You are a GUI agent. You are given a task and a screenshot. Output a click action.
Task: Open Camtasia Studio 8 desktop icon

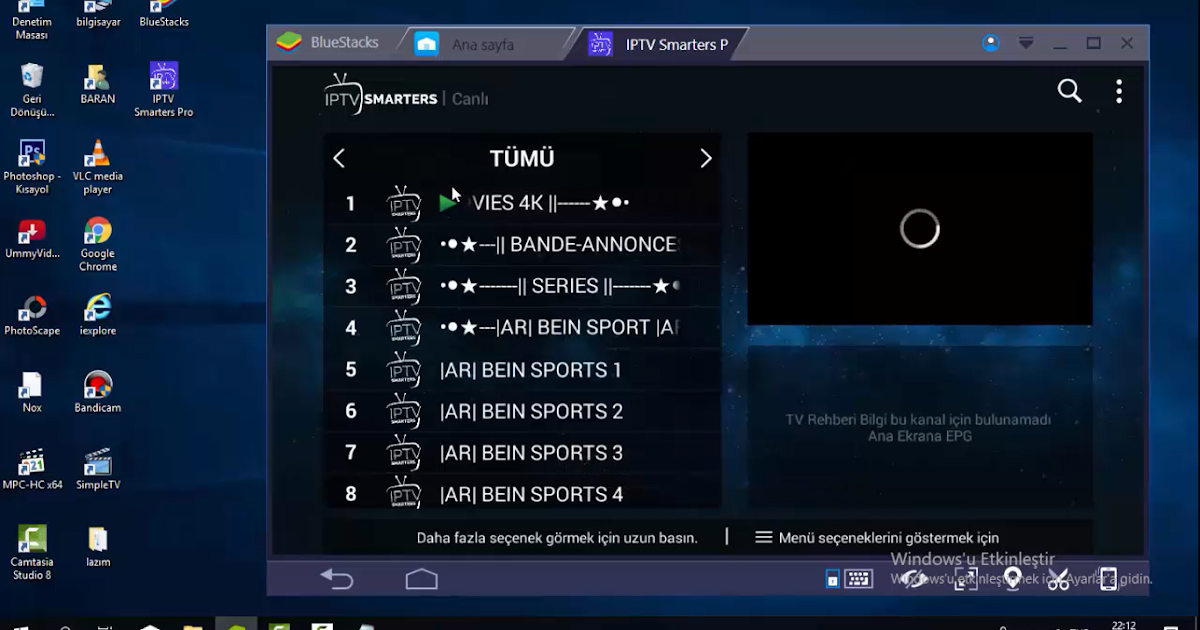point(32,553)
